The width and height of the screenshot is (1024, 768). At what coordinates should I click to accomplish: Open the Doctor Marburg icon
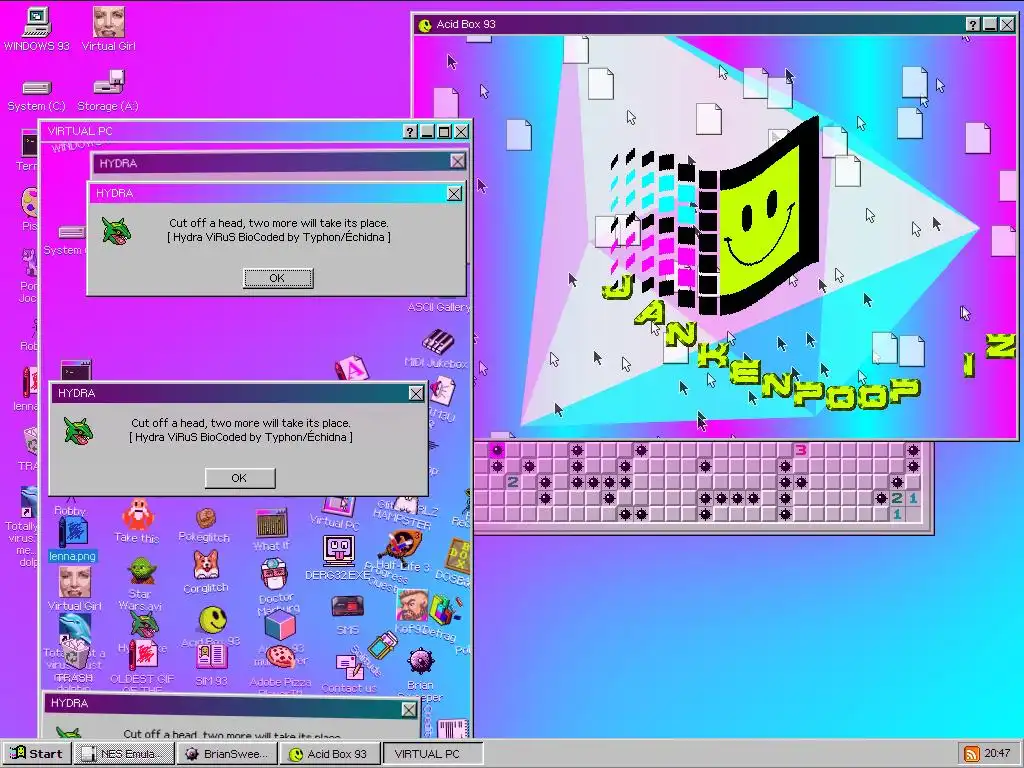(276, 575)
